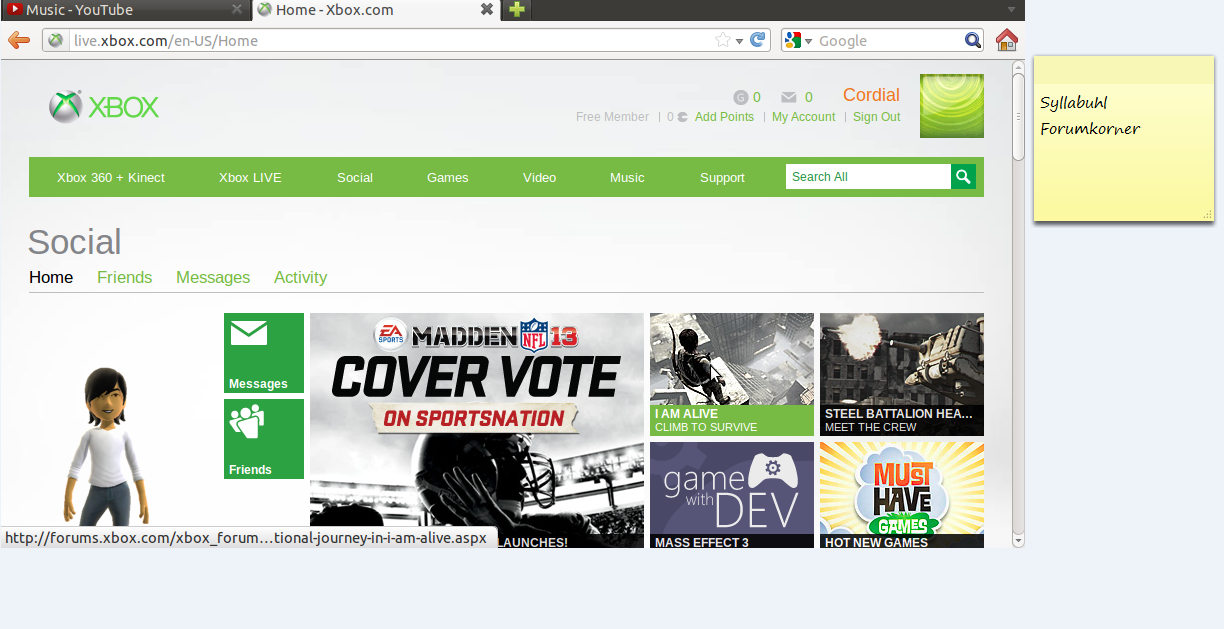Open the URL history dropdown arrow

tap(740, 41)
